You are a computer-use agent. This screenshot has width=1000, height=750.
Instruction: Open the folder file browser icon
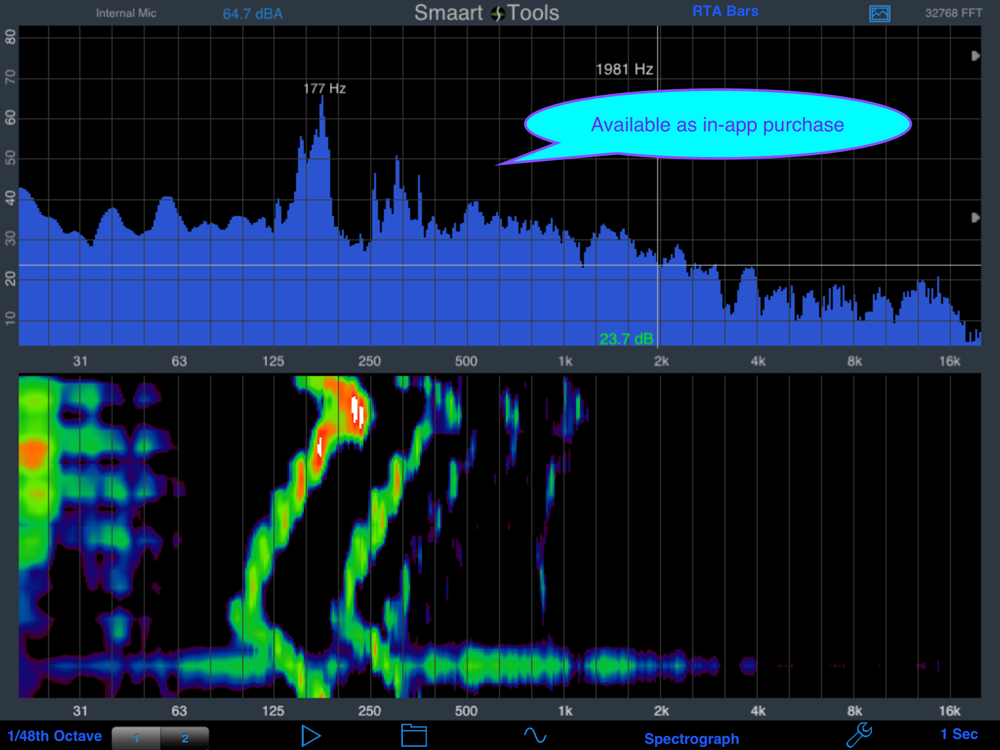point(414,735)
